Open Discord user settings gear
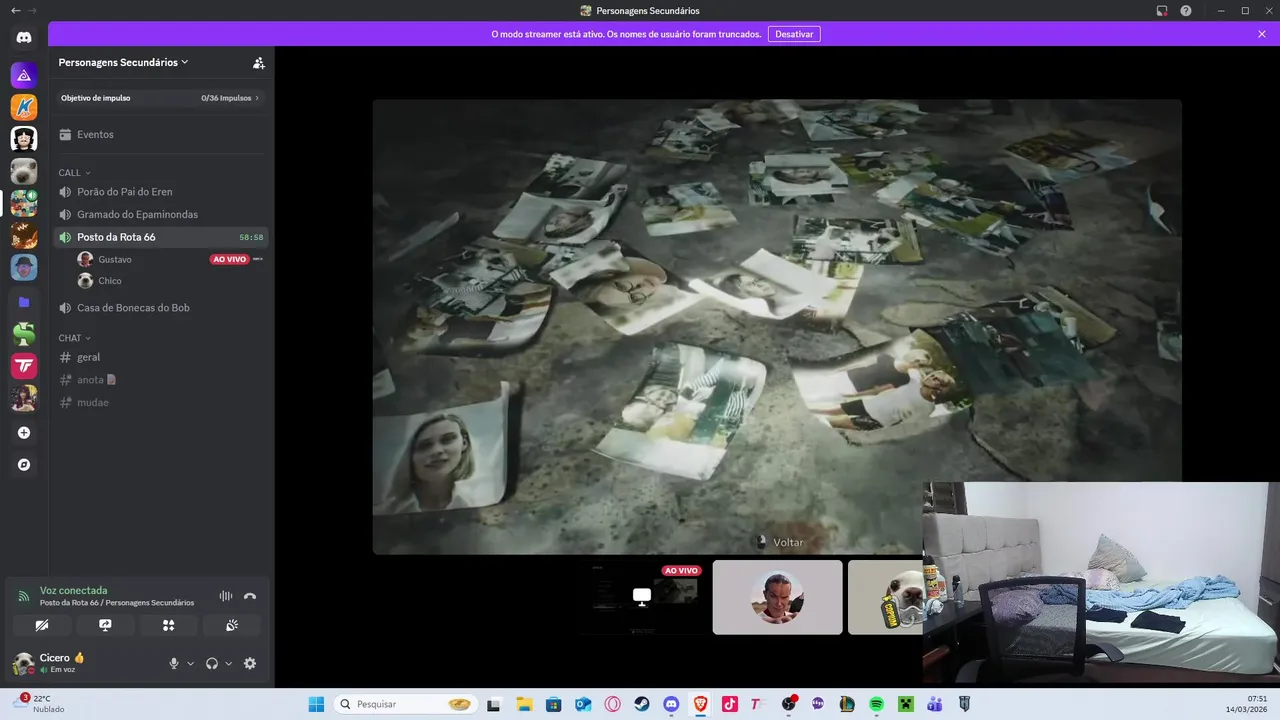This screenshot has height=720, width=1280. (x=250, y=663)
